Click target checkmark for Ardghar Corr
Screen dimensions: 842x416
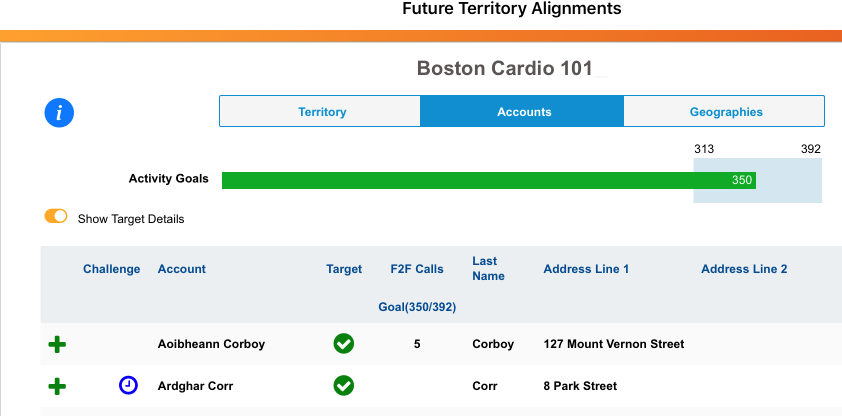pyautogui.click(x=343, y=386)
